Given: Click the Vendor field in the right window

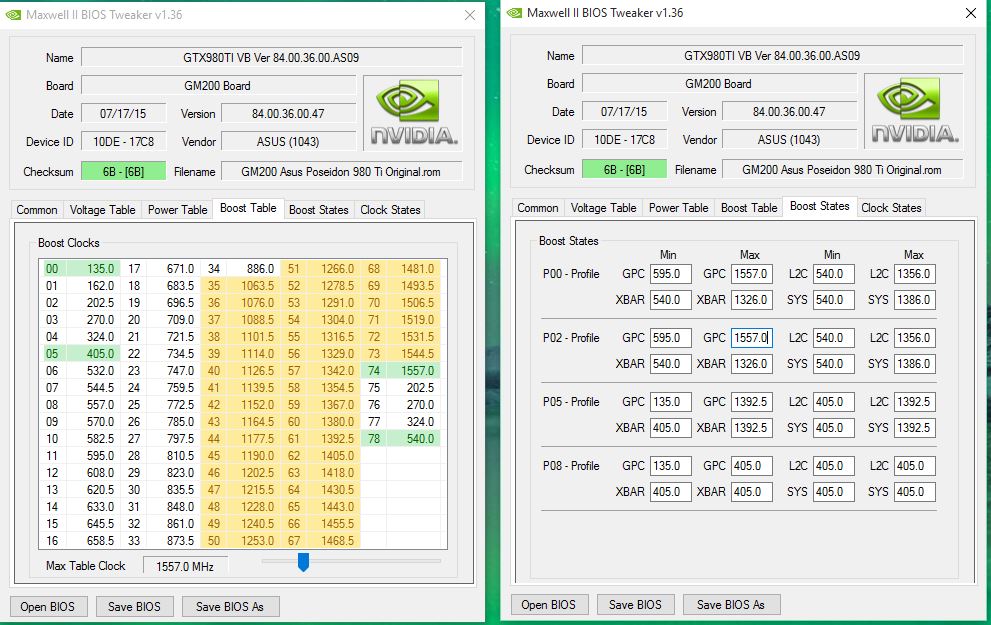Looking at the screenshot, I should pos(789,140).
